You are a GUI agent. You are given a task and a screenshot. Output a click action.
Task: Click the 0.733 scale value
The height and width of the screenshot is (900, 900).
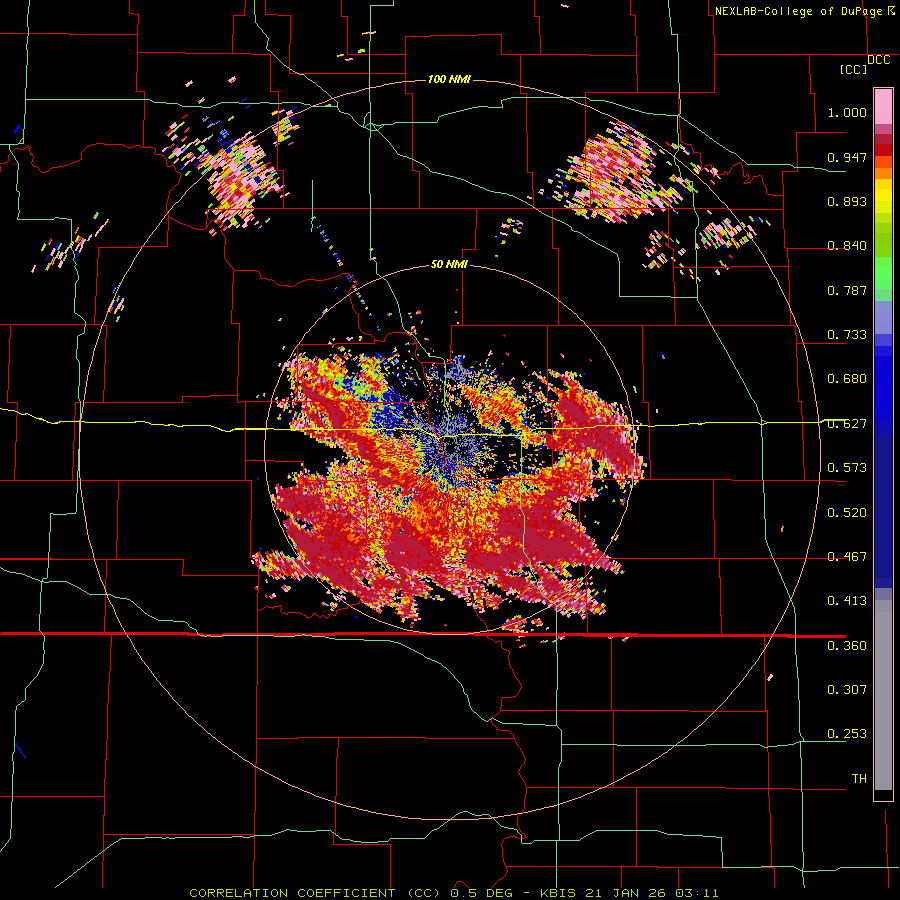[847, 335]
